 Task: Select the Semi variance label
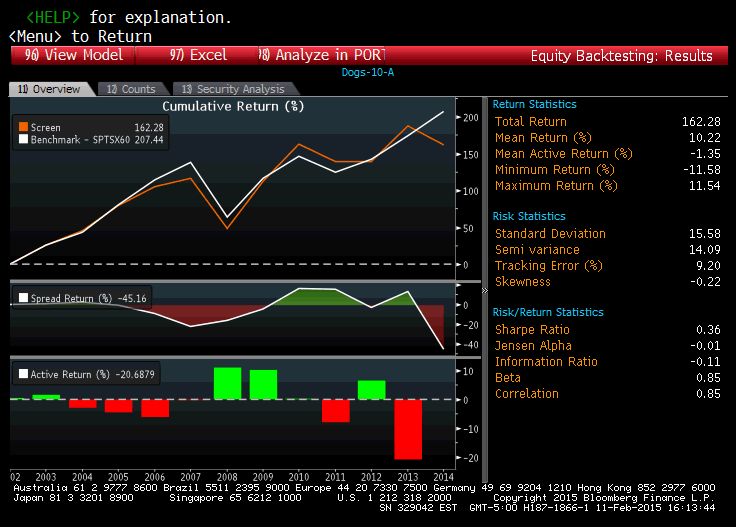pos(537,250)
